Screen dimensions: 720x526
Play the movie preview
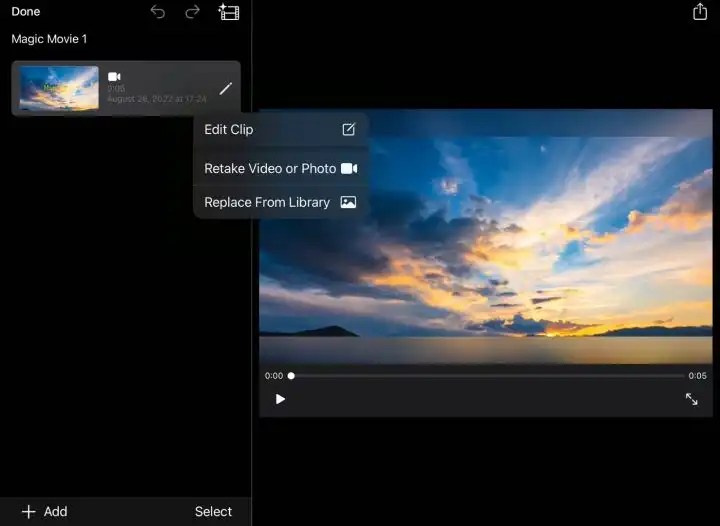[280, 399]
